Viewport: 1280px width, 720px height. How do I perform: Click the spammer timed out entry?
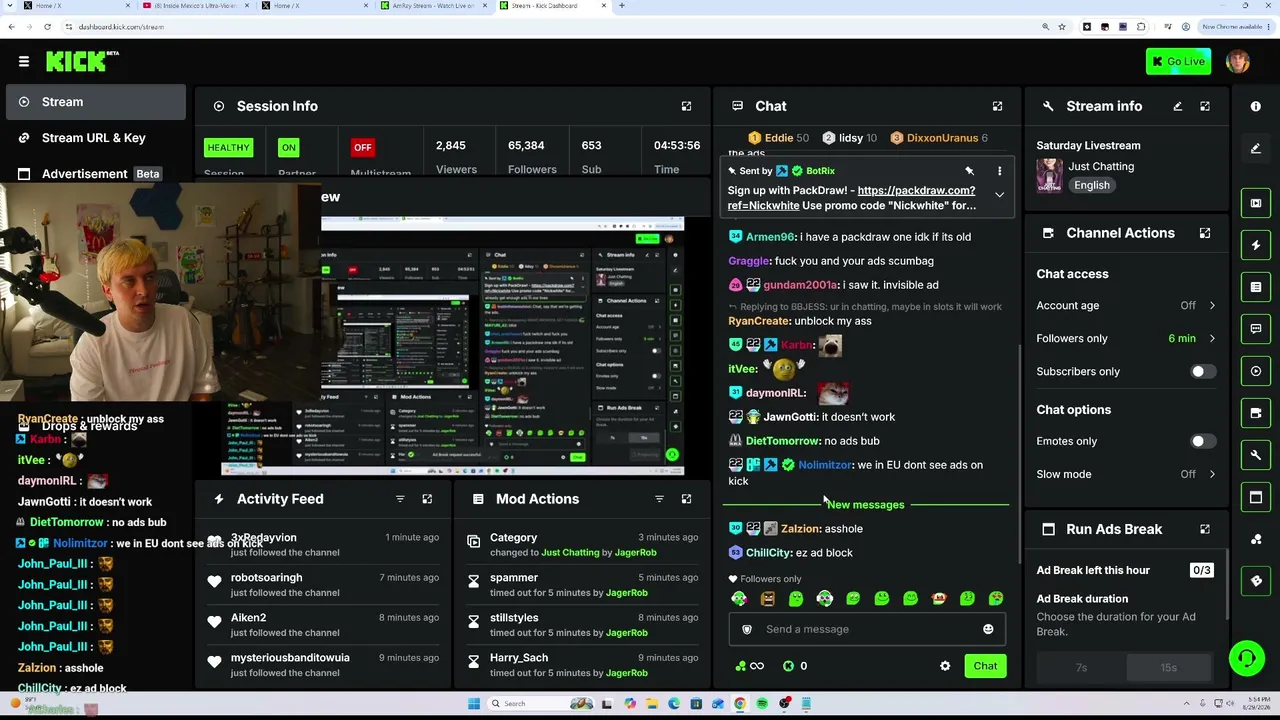point(584,585)
